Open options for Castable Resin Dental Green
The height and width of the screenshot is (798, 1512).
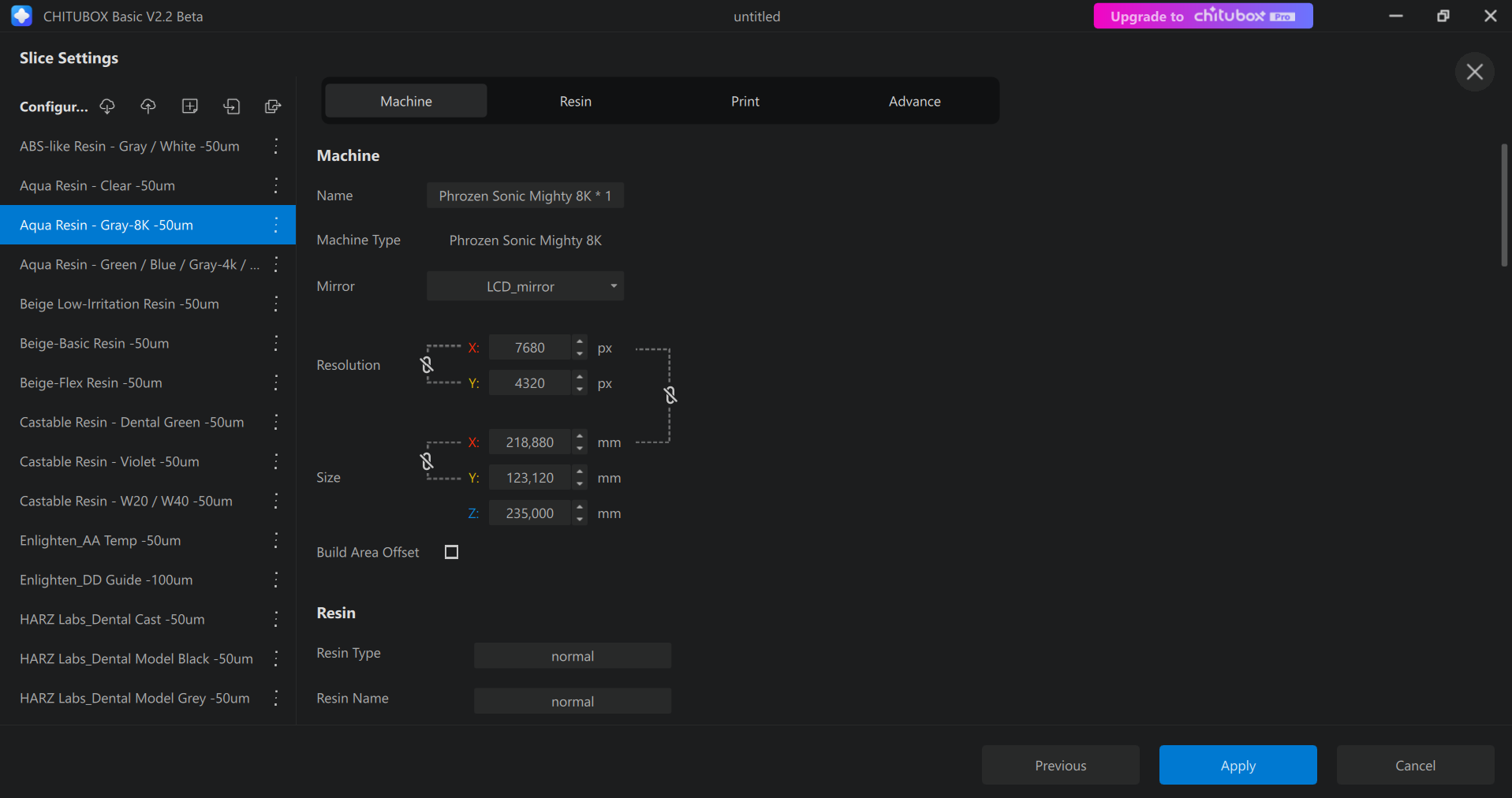[276, 422]
